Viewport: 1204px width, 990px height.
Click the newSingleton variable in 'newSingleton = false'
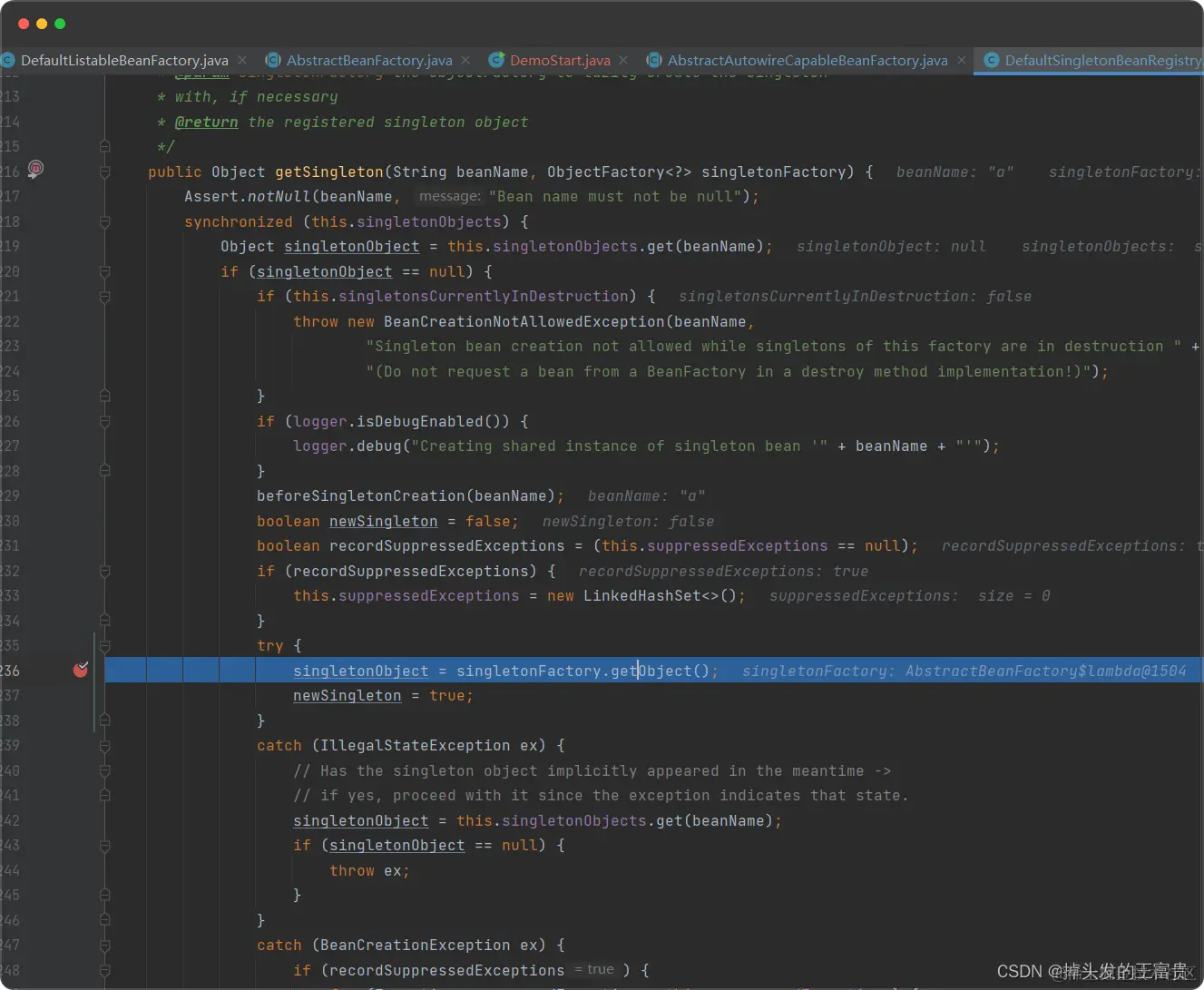383,521
